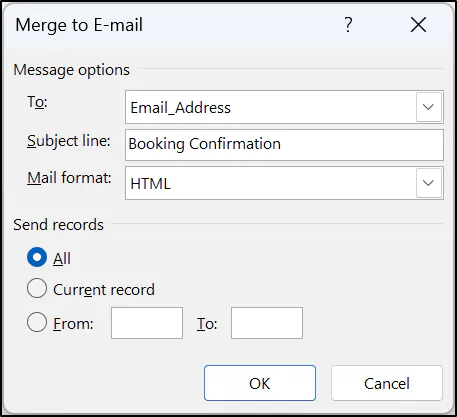Select the From range radio button
The image size is (457, 417).
click(37, 322)
